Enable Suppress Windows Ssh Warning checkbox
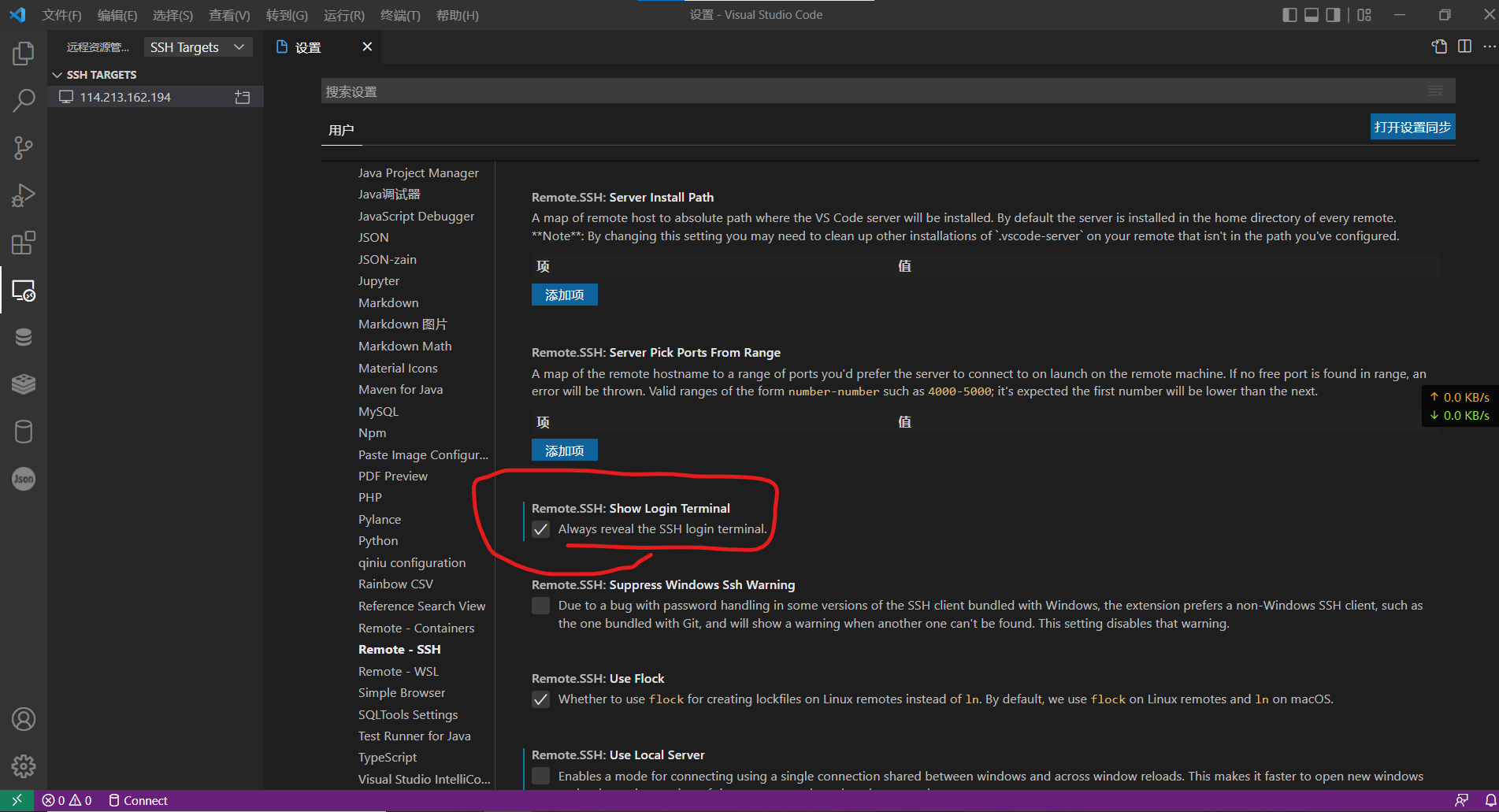Screen dimensions: 1499x812 click(x=540, y=606)
